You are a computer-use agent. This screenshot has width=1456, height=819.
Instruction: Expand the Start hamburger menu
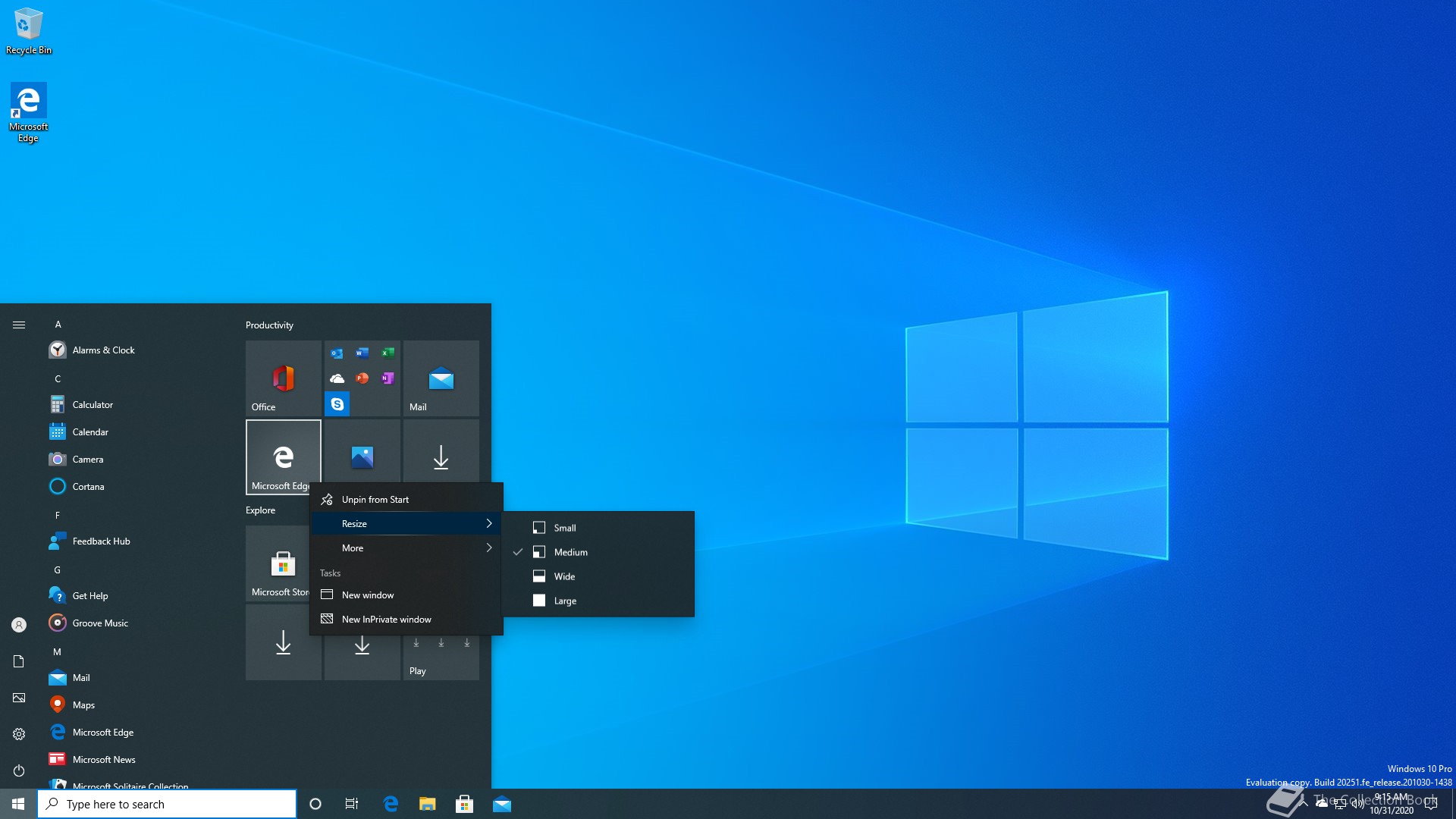point(19,325)
